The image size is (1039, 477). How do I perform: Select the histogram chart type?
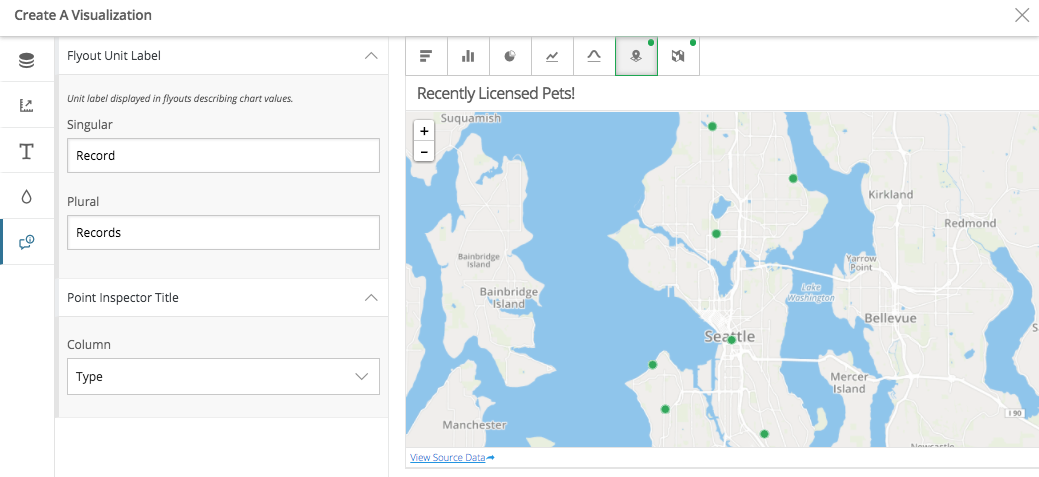(x=594, y=56)
